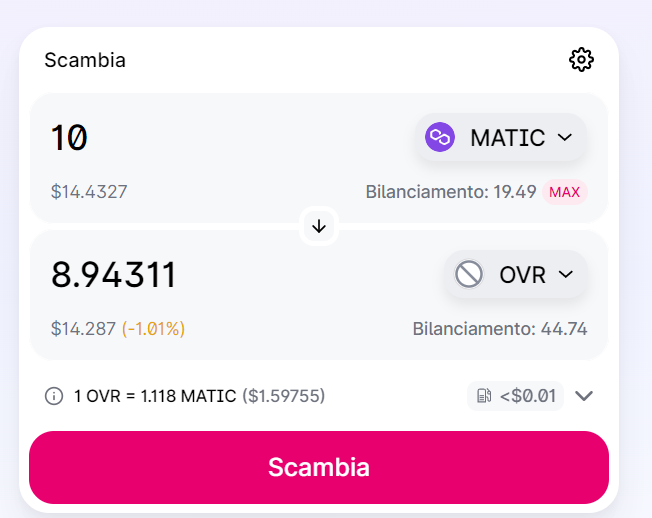This screenshot has height=518, width=652.
Task: Click the Bilanciamento 19.49 balance text
Action: pyautogui.click(x=450, y=191)
